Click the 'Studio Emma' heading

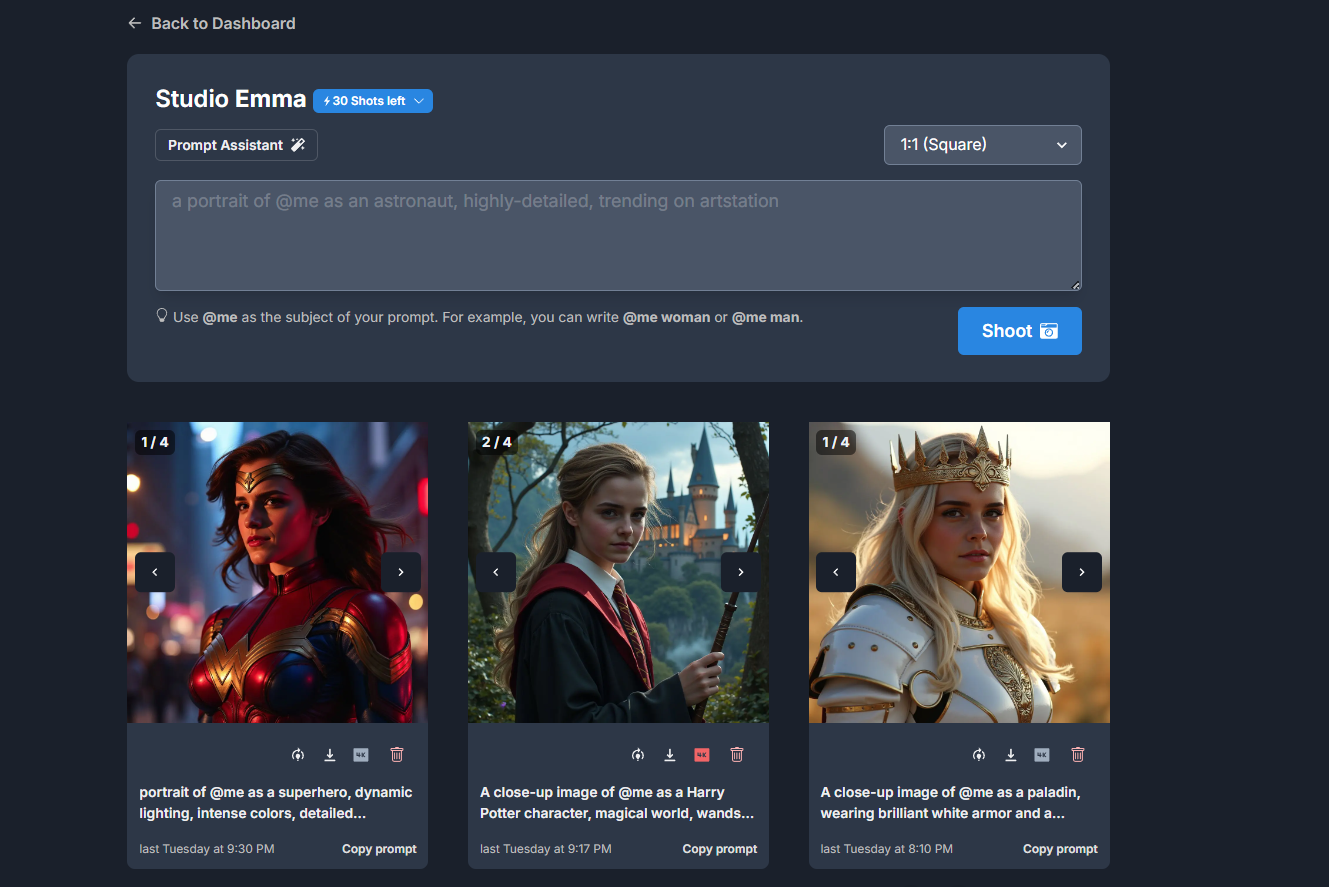click(x=231, y=99)
